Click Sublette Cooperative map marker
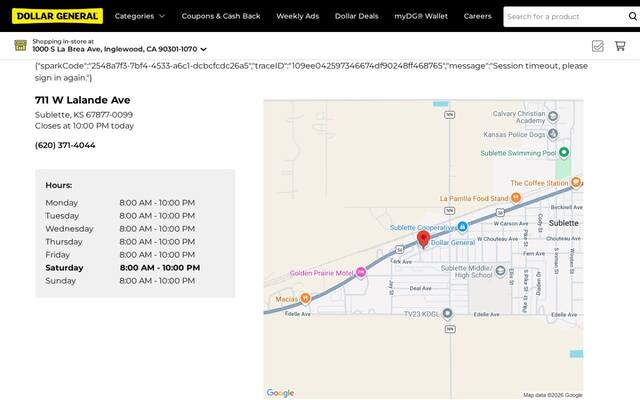 [x=462, y=227]
